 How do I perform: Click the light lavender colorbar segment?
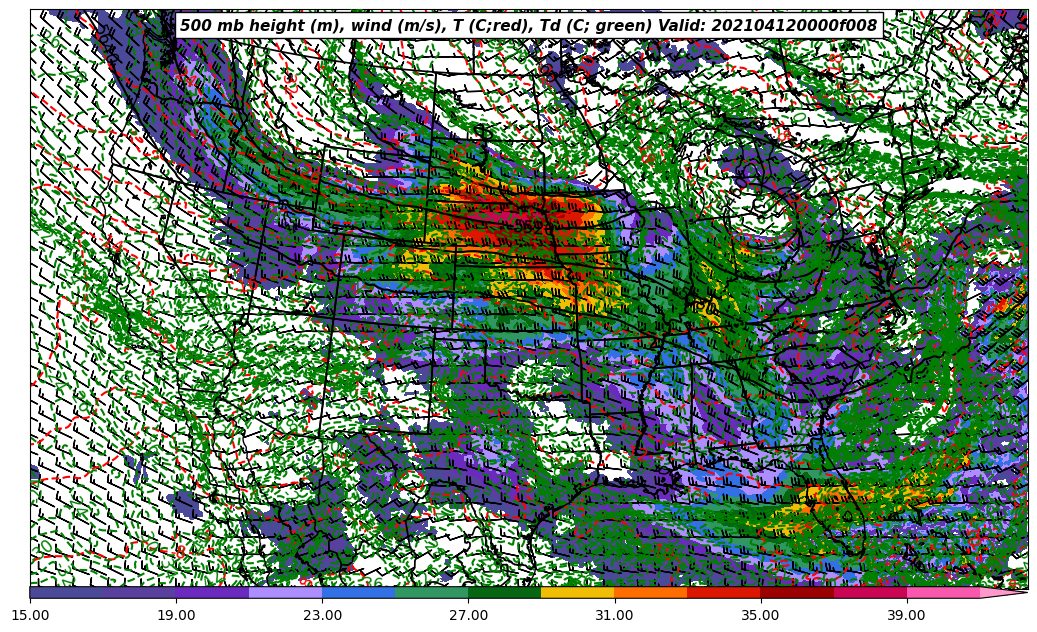point(285,592)
